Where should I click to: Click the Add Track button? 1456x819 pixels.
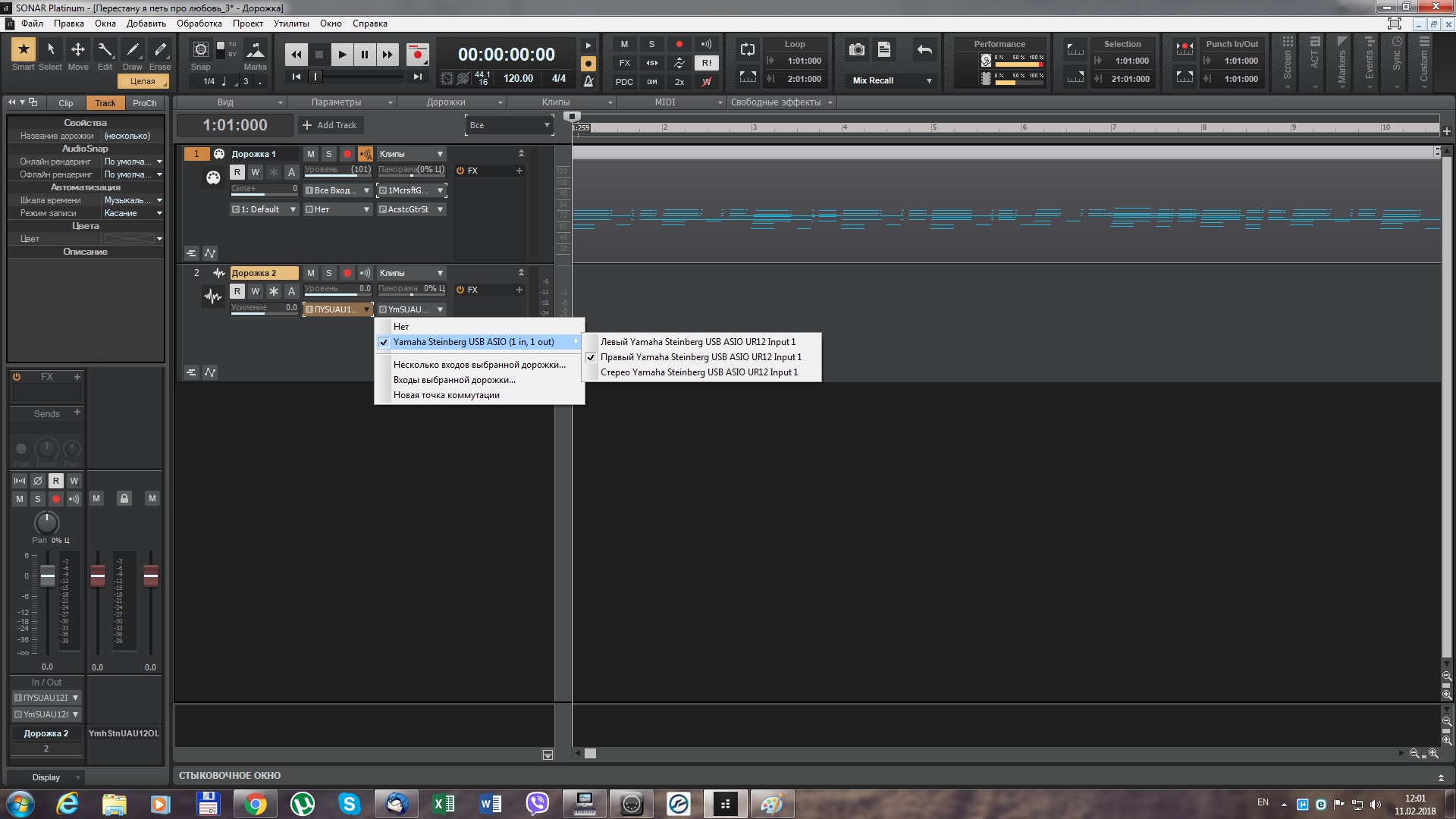point(330,125)
